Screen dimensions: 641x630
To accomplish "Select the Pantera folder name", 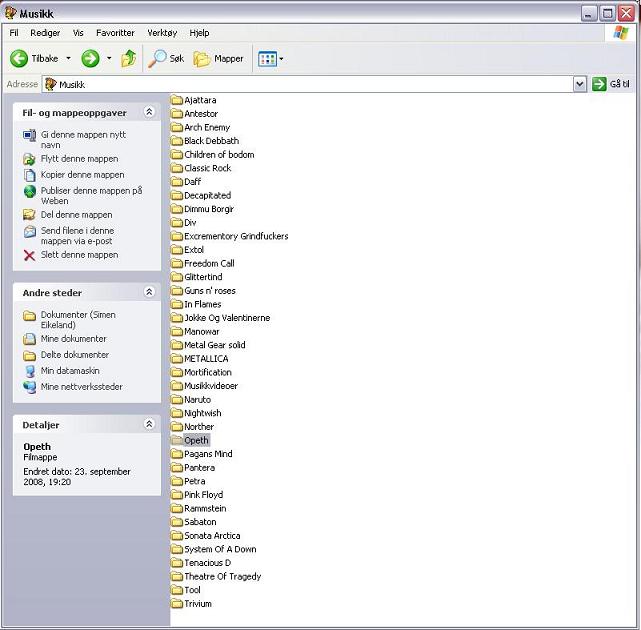I will click(x=199, y=467).
